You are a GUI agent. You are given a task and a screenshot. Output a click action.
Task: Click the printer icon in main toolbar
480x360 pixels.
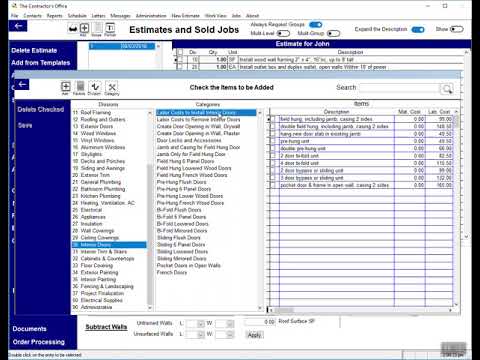[x=73, y=29]
